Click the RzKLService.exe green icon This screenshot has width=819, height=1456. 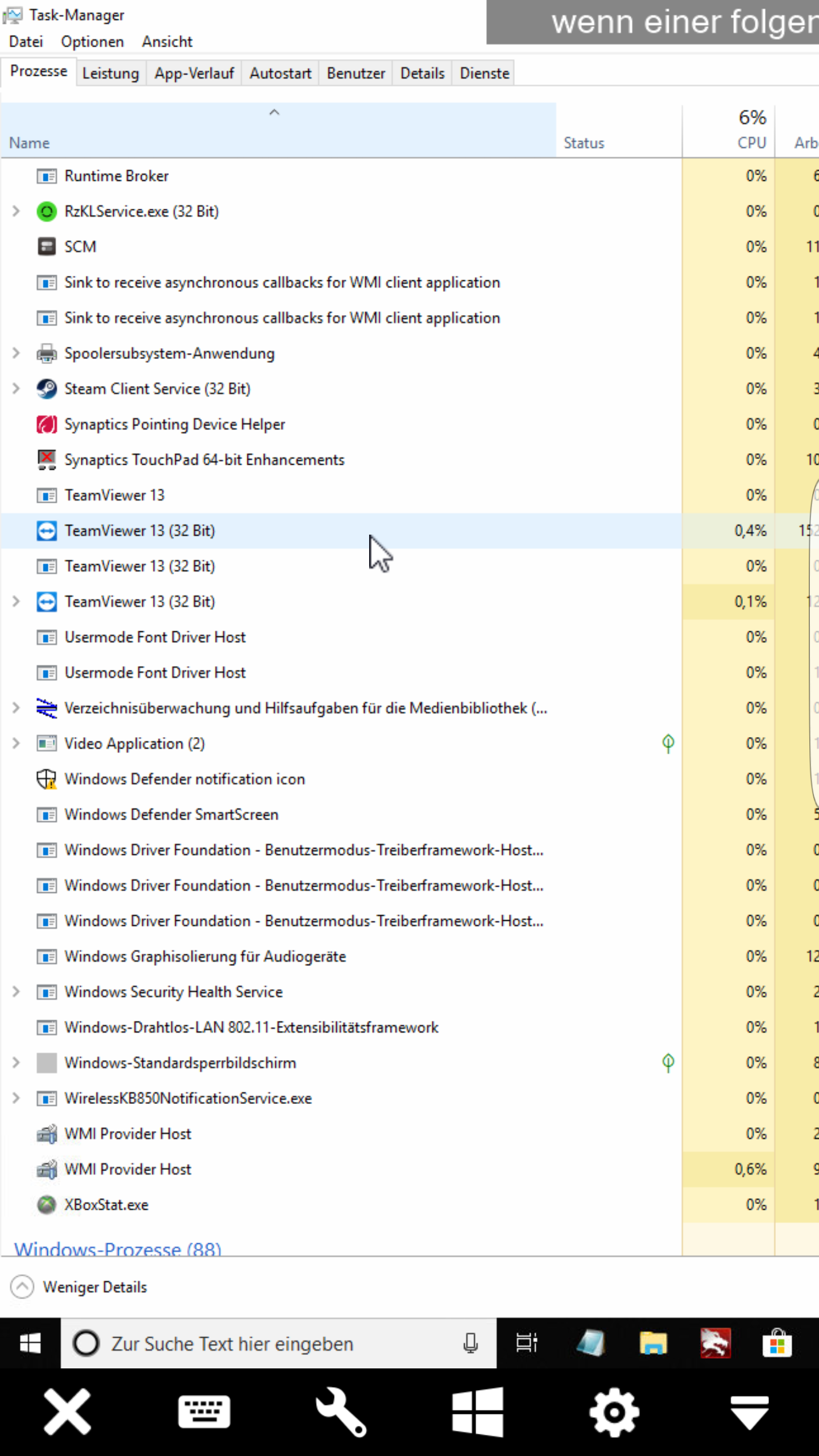pyautogui.click(x=47, y=212)
